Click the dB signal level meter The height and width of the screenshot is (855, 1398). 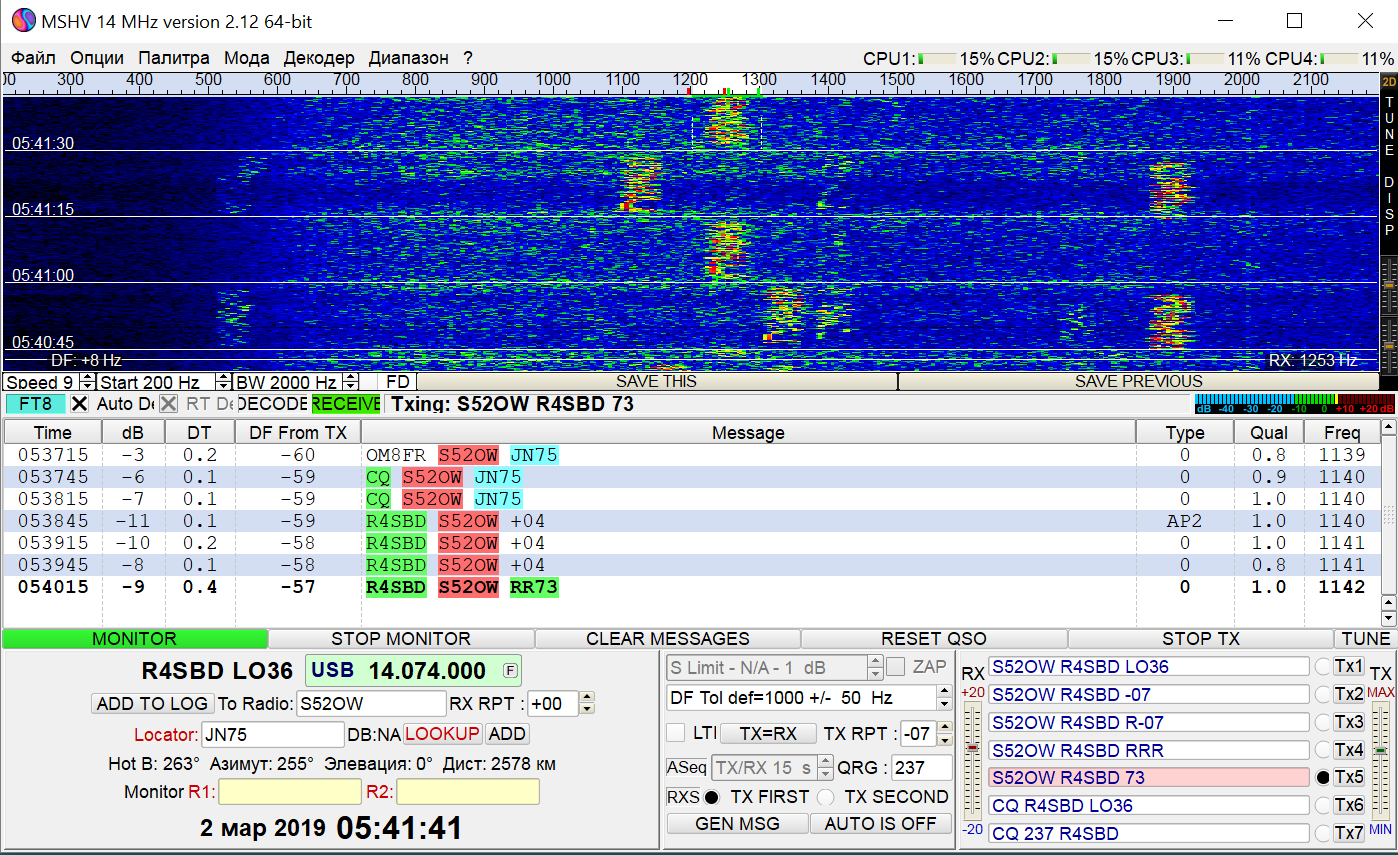(1294, 404)
